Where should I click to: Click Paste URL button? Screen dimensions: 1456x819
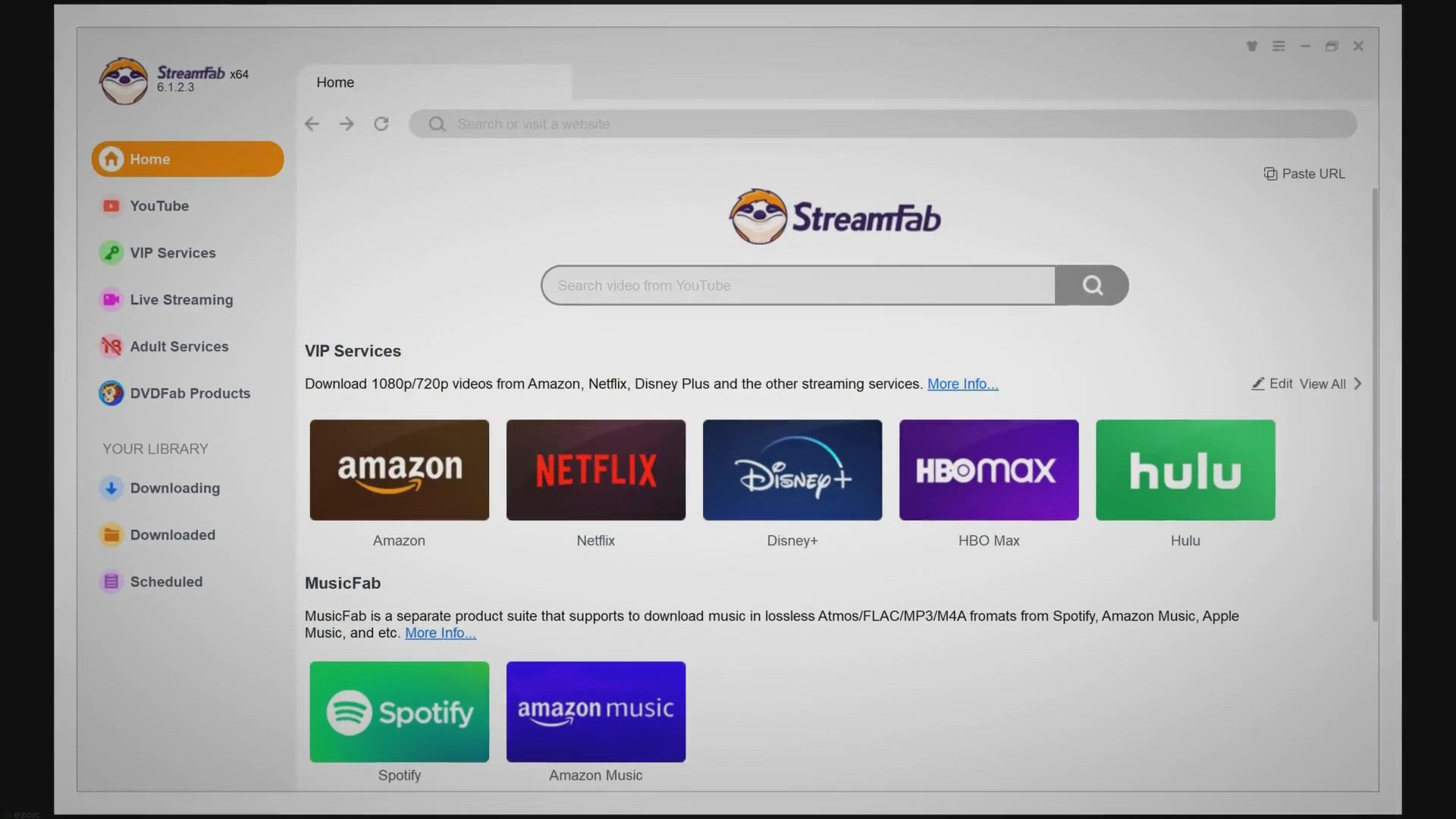tap(1304, 174)
